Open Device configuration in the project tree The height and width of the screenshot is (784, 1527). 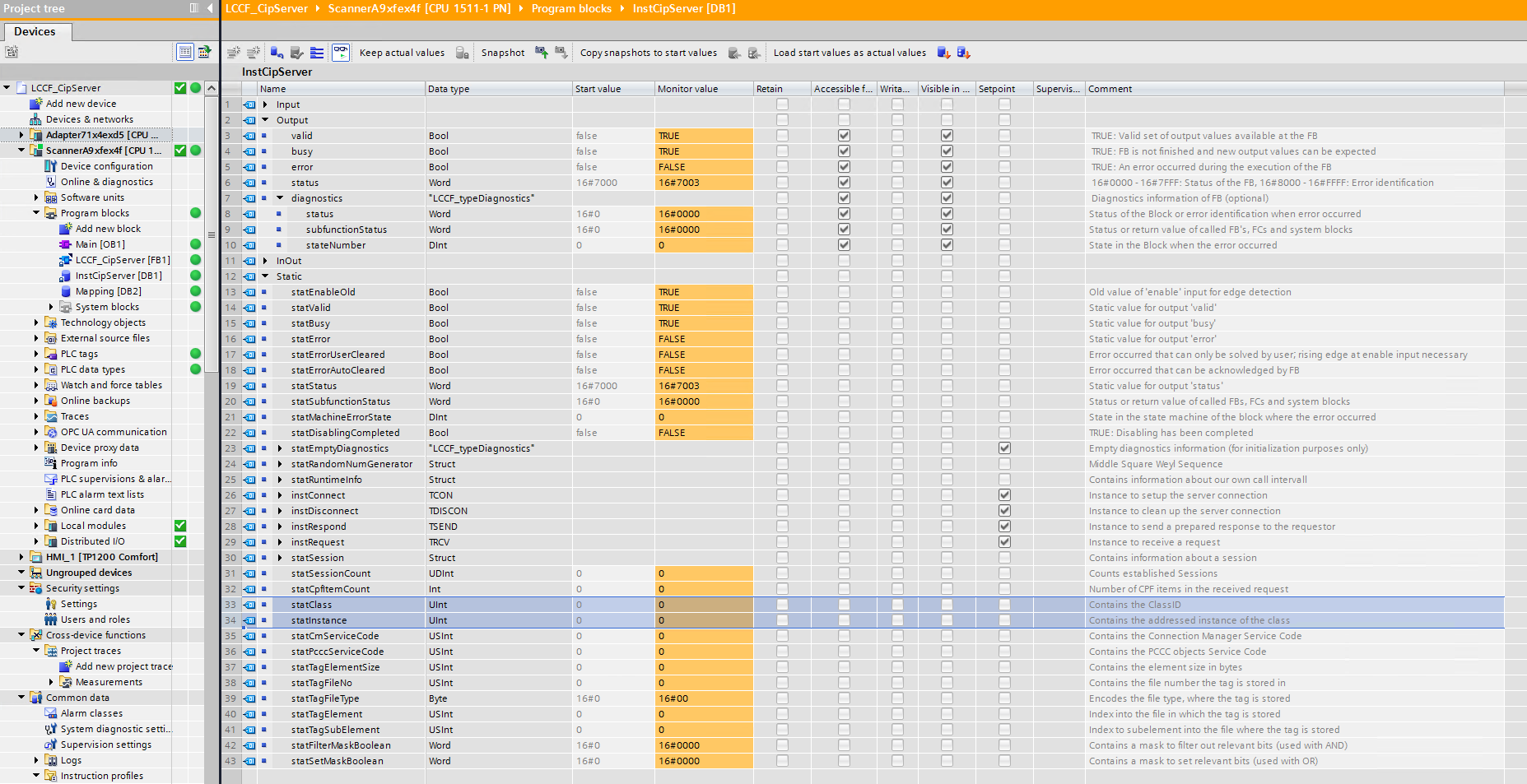[x=106, y=166]
